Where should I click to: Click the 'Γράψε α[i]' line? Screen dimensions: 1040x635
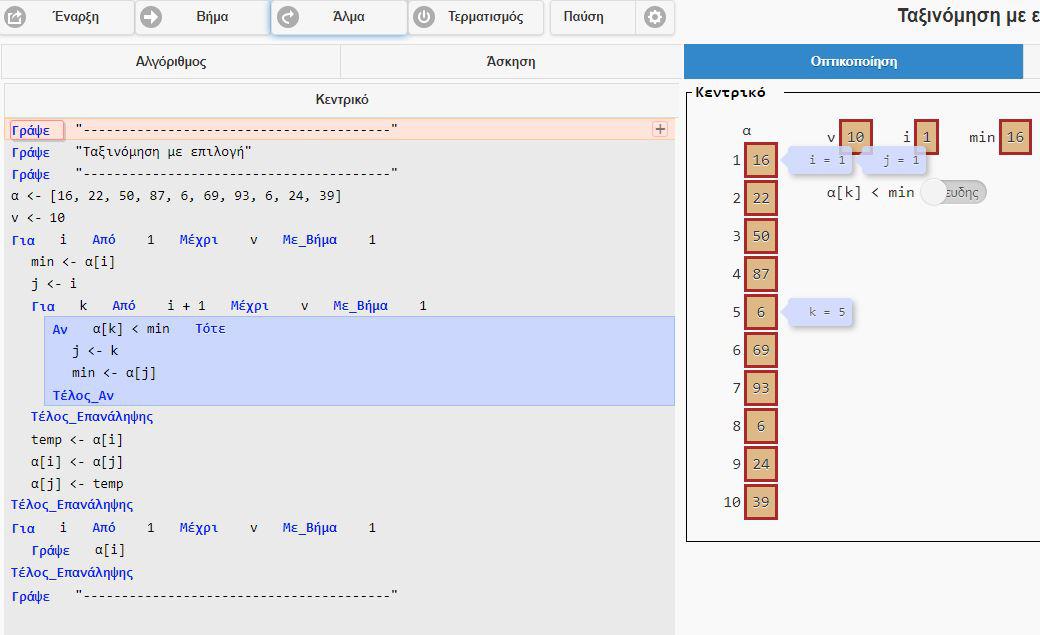78,550
